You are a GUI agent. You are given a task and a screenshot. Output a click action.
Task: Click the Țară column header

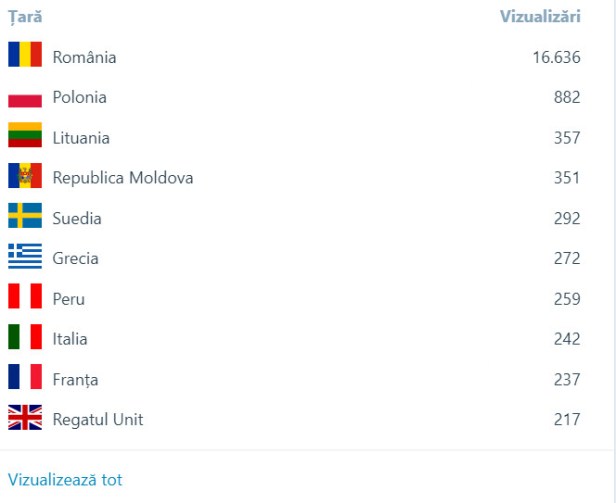[x=25, y=17]
